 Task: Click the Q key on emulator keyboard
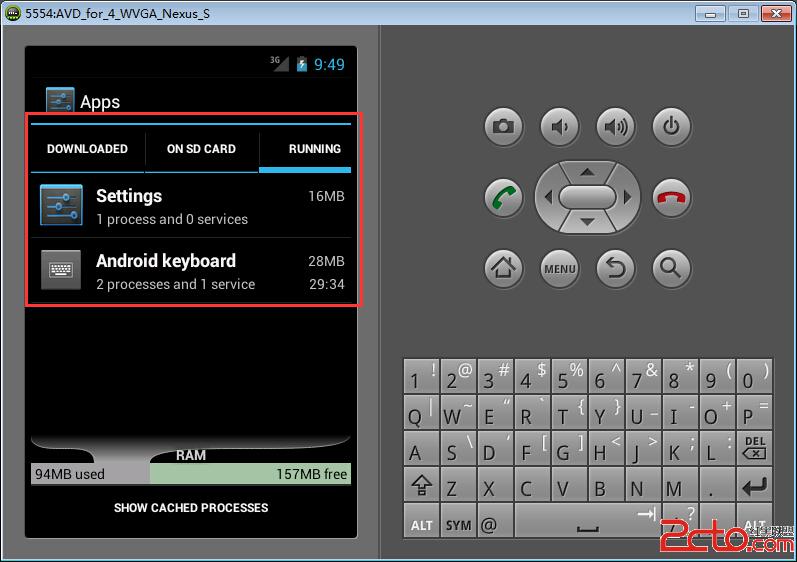(x=421, y=412)
